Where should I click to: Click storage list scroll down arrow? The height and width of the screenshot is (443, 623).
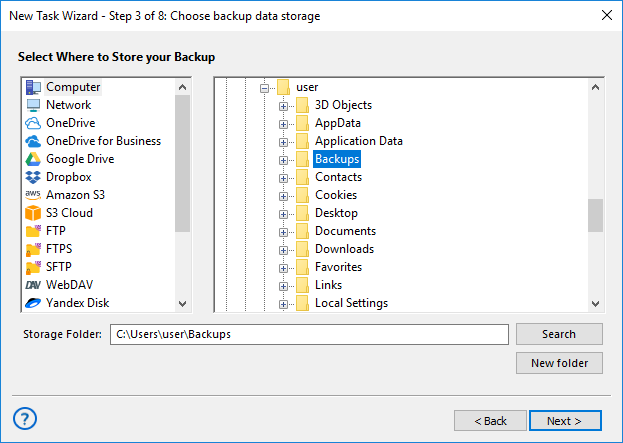(x=182, y=304)
